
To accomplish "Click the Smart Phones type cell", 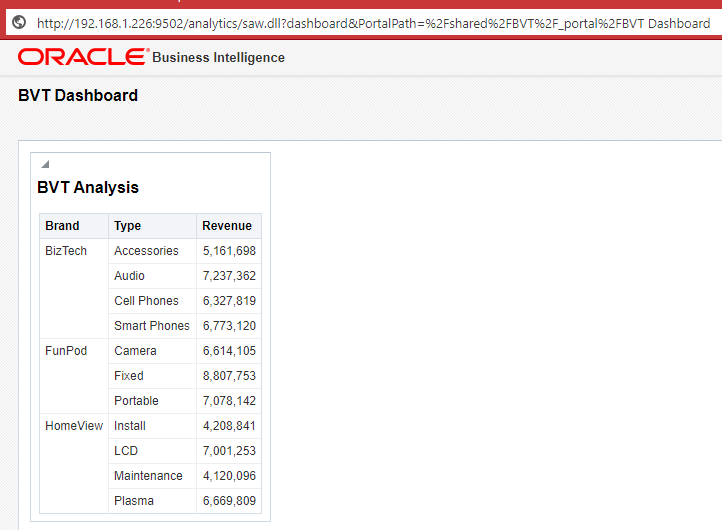I will (152, 326).
